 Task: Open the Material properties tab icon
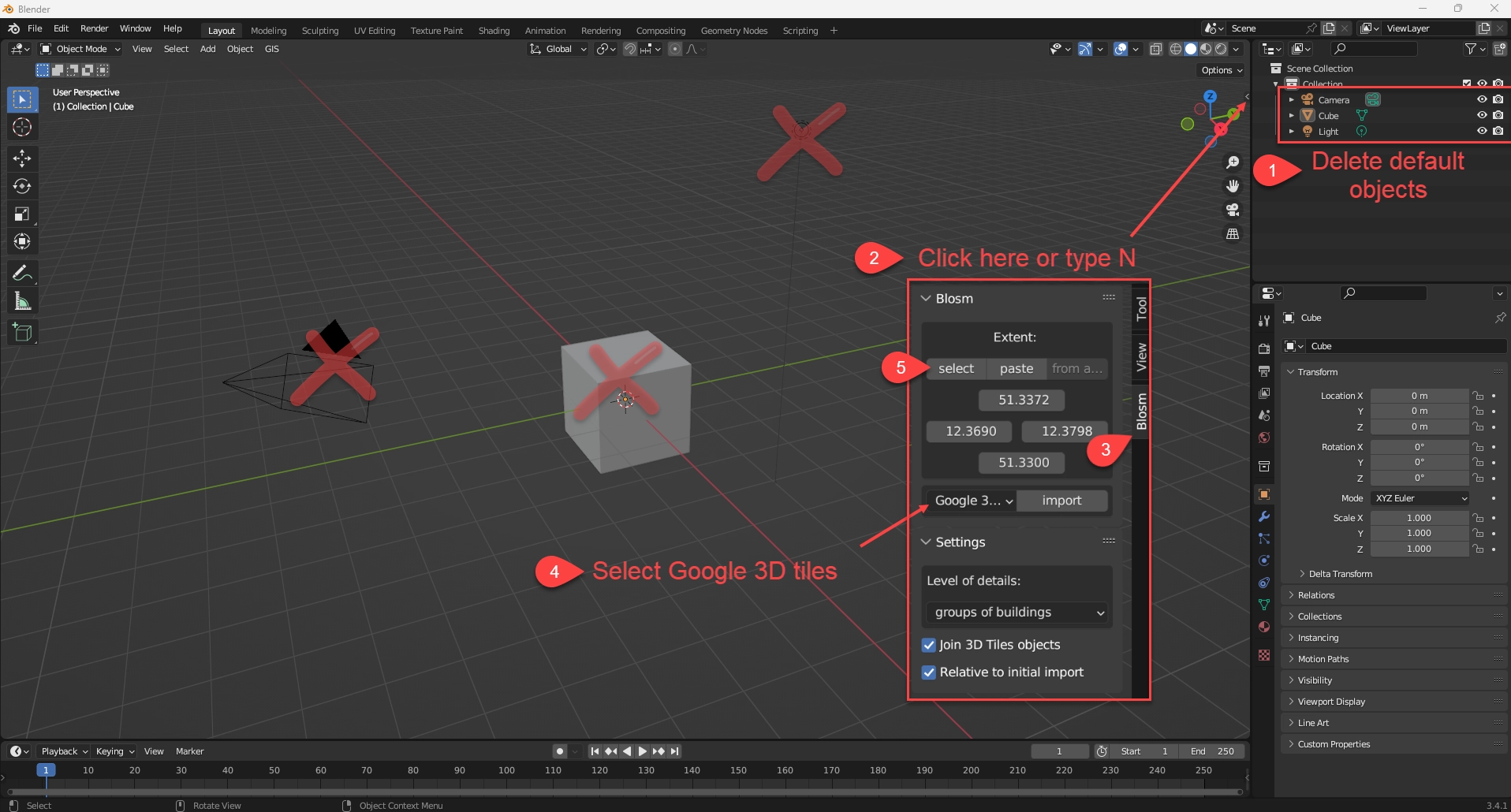pyautogui.click(x=1264, y=628)
